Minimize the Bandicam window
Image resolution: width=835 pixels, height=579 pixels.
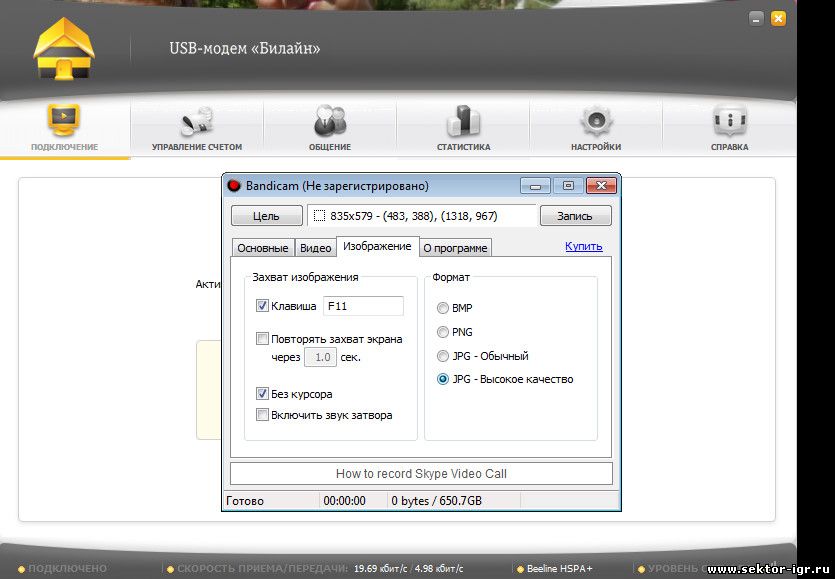[535, 186]
